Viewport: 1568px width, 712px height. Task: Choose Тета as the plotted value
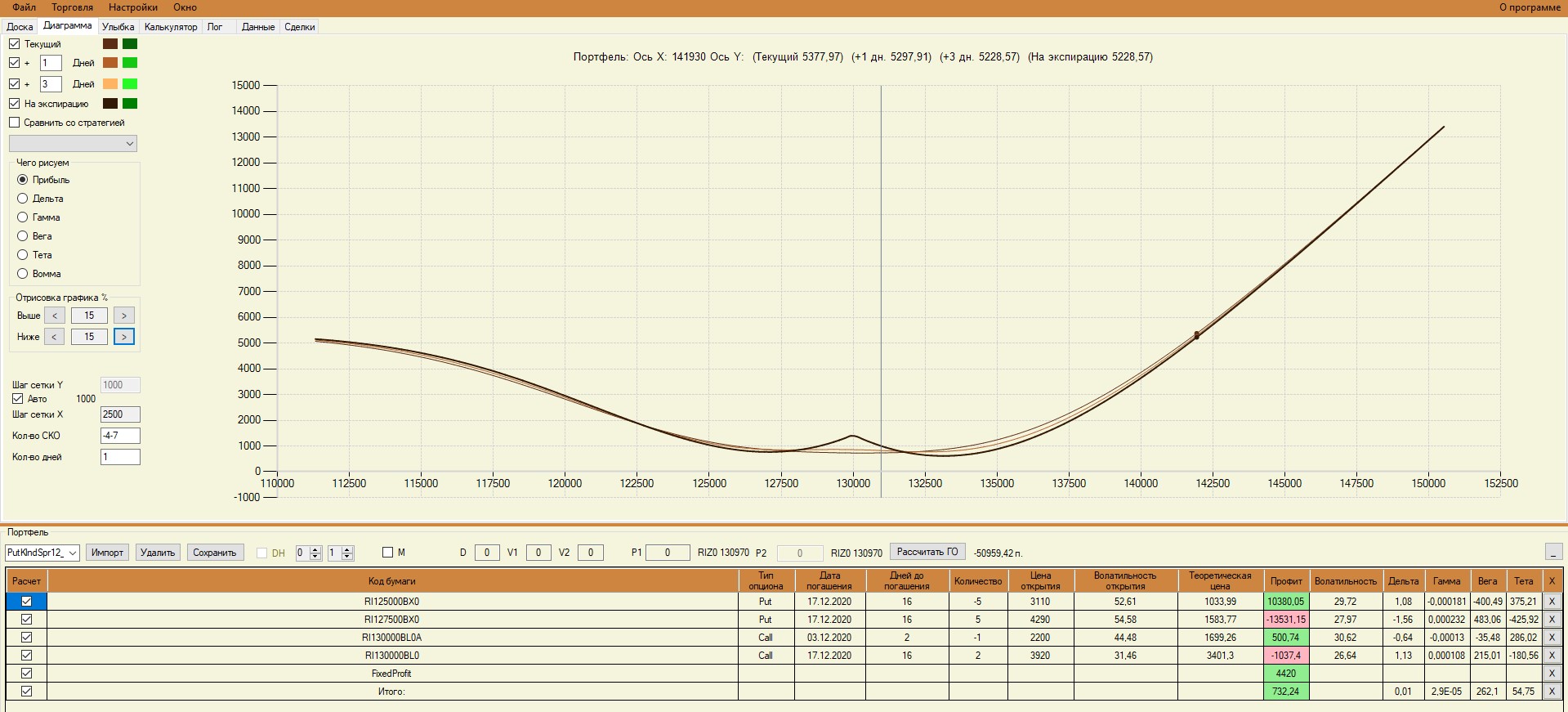[x=23, y=255]
